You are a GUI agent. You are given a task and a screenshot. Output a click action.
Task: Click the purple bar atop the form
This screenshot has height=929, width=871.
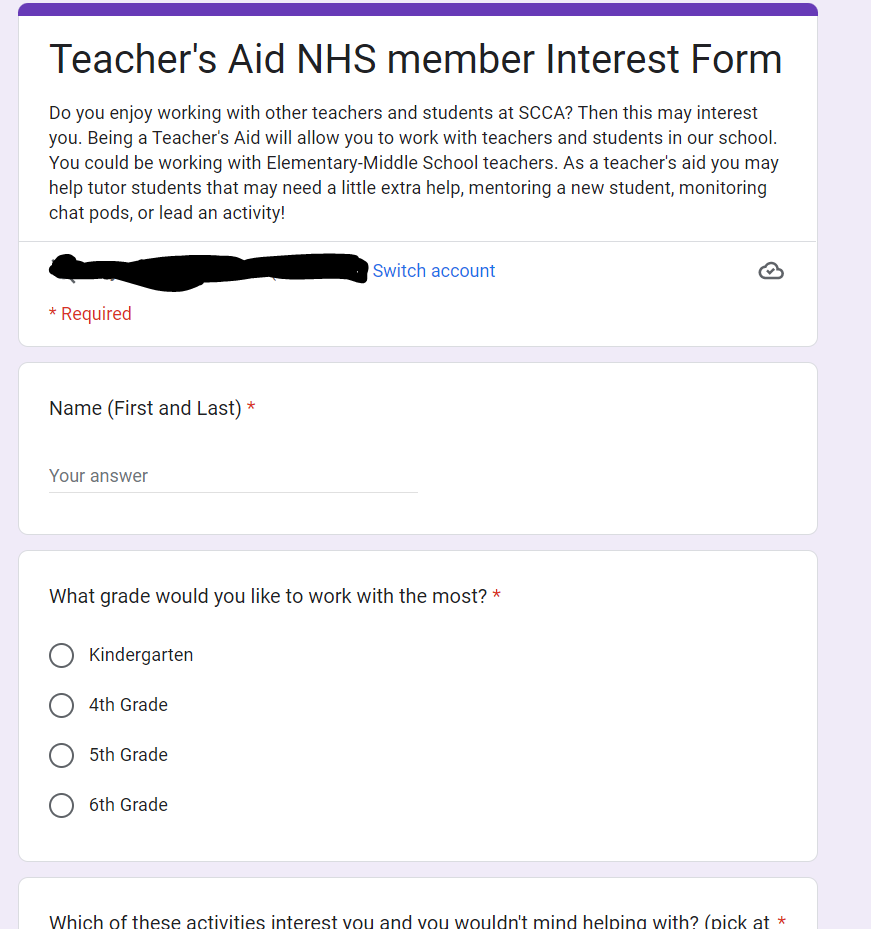418,9
